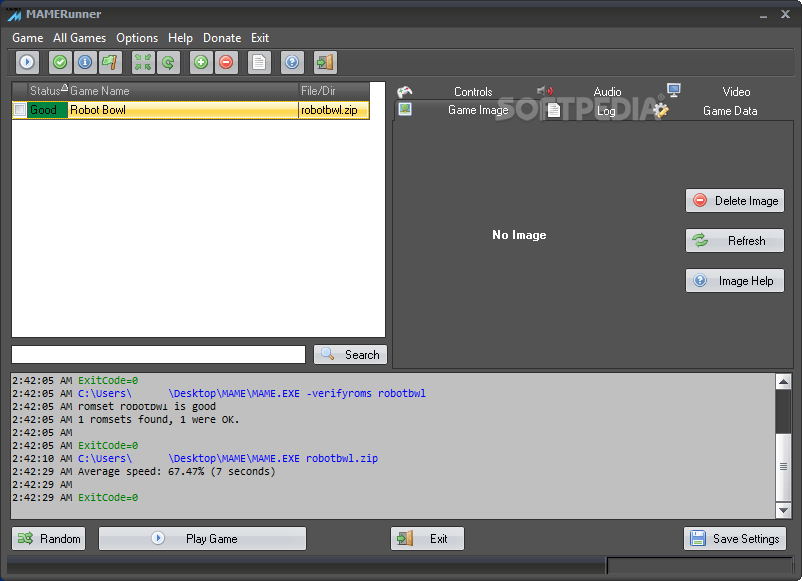
Task: Click the green flag toolbar icon
Action: (x=110, y=62)
